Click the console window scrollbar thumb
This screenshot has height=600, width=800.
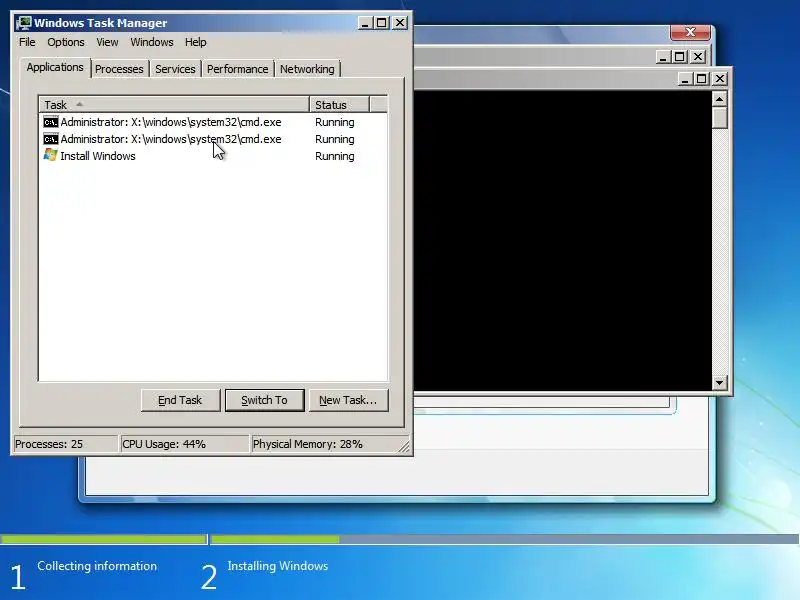click(x=719, y=118)
